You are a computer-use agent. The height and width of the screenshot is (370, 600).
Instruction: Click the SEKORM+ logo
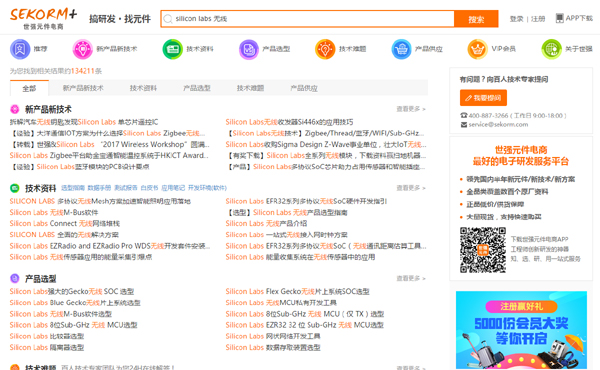click(x=43, y=18)
